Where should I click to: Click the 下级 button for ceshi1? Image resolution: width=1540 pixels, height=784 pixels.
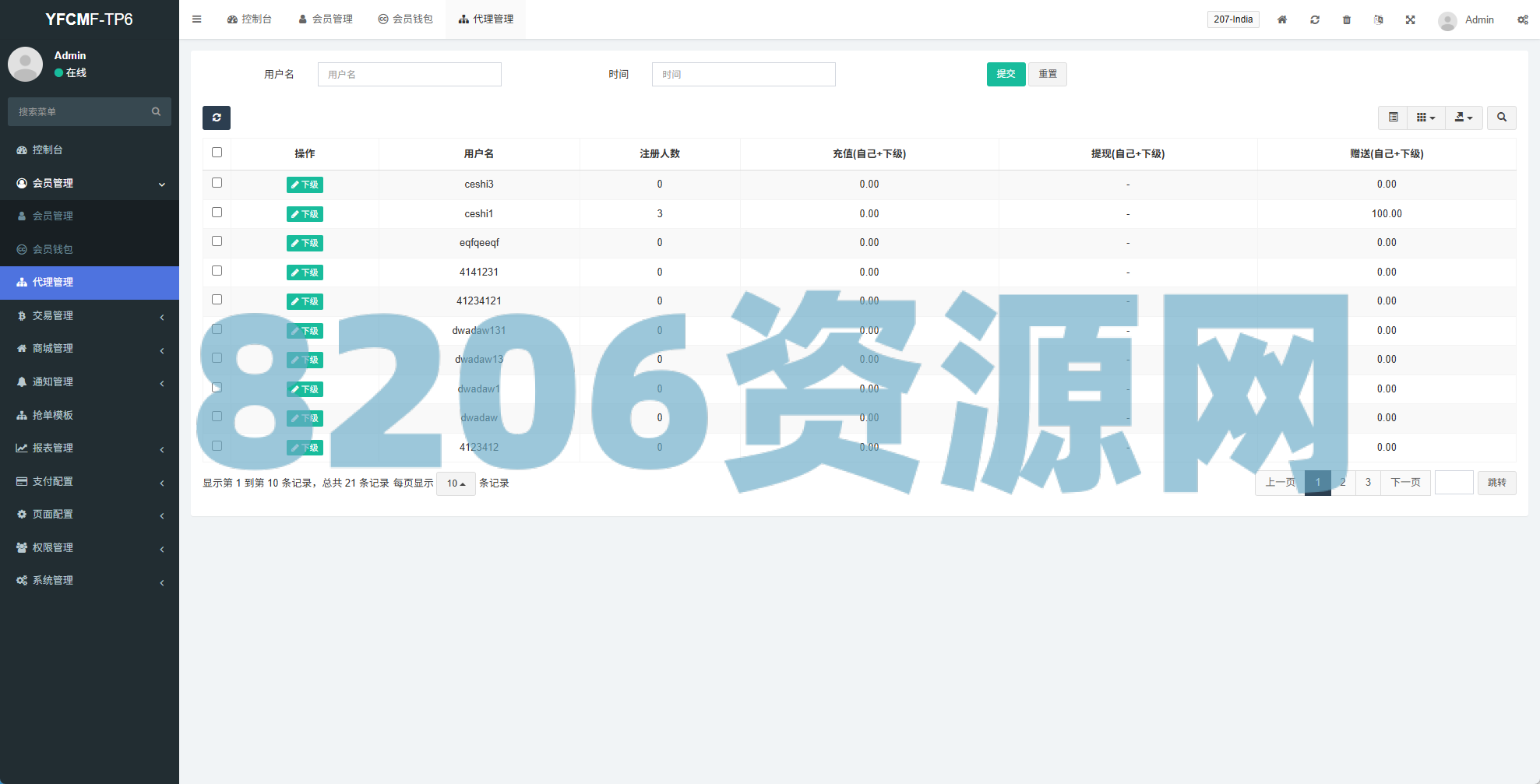pyautogui.click(x=305, y=214)
